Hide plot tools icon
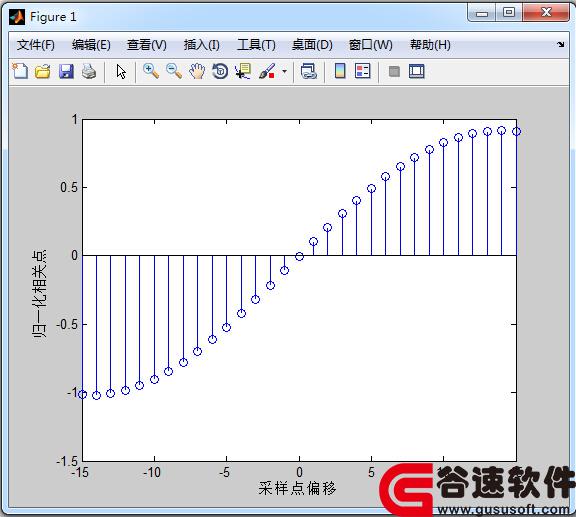576x517 pixels. [394, 71]
